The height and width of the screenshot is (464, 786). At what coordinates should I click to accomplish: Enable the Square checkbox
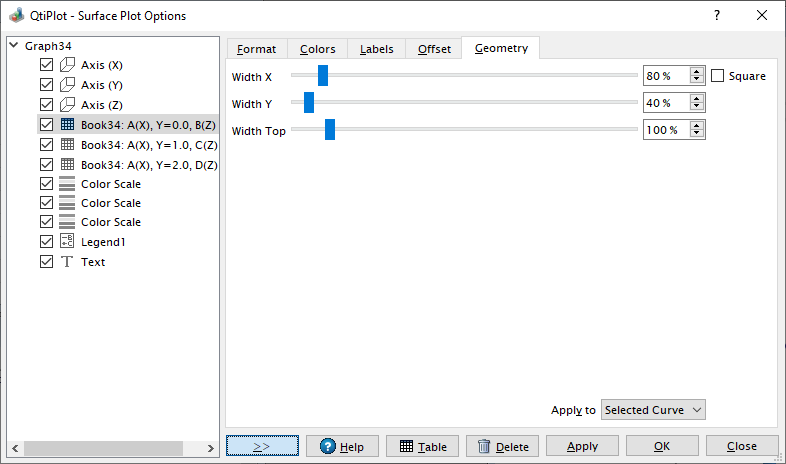(x=717, y=76)
